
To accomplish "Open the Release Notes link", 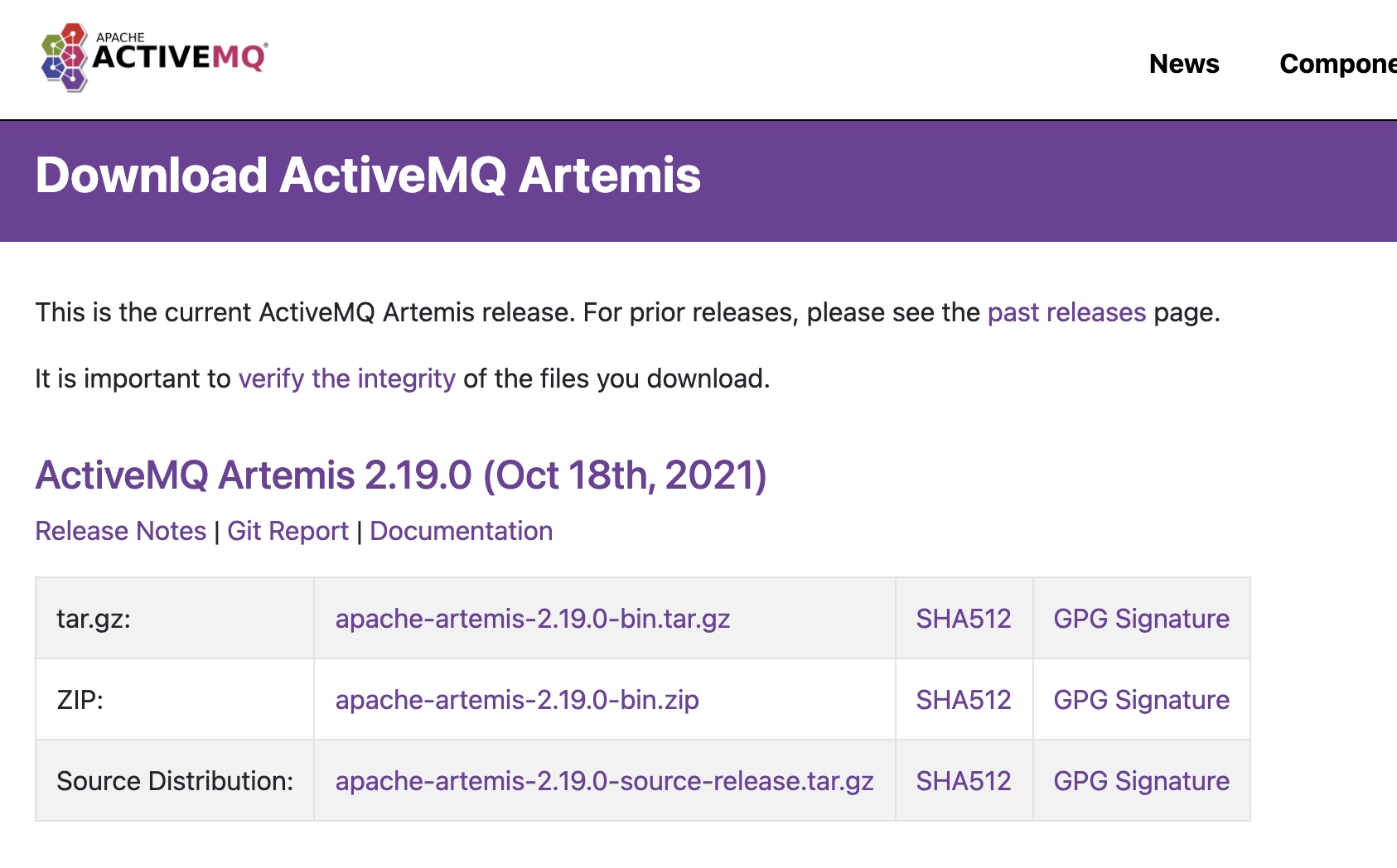I will coord(121,531).
